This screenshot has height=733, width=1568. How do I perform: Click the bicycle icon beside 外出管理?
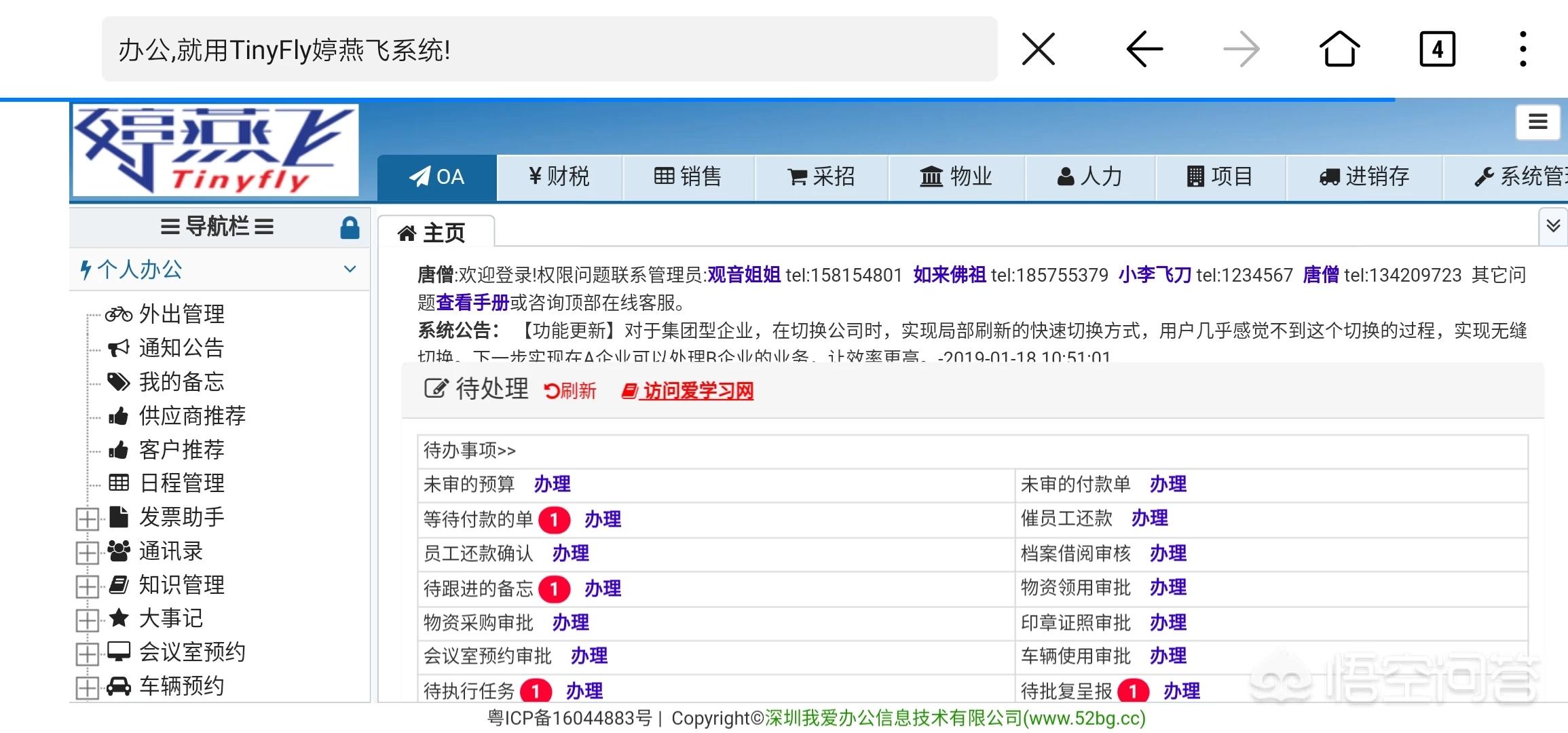[119, 314]
